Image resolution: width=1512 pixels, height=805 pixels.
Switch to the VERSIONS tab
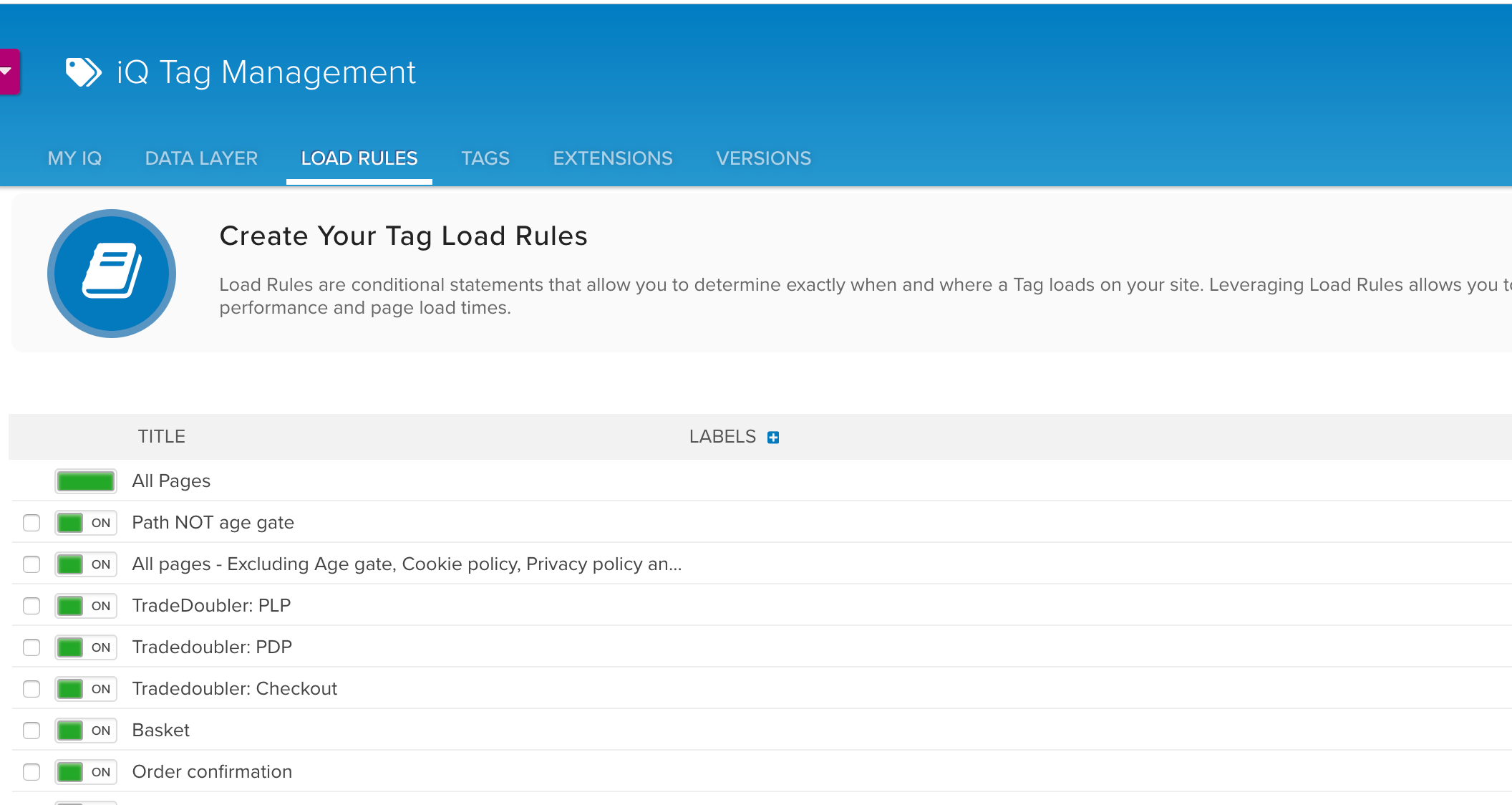(764, 158)
